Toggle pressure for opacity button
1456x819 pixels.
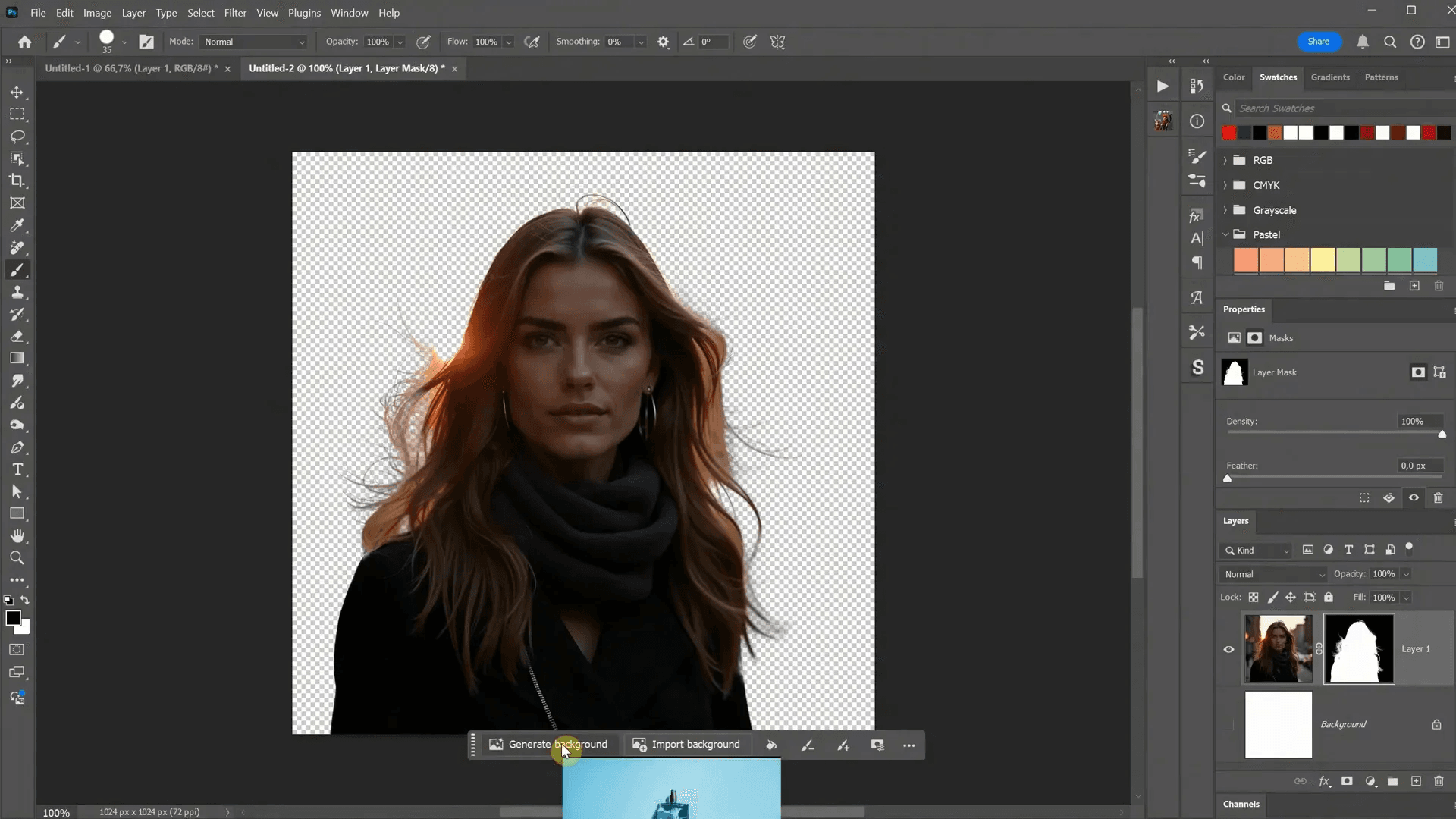click(424, 42)
